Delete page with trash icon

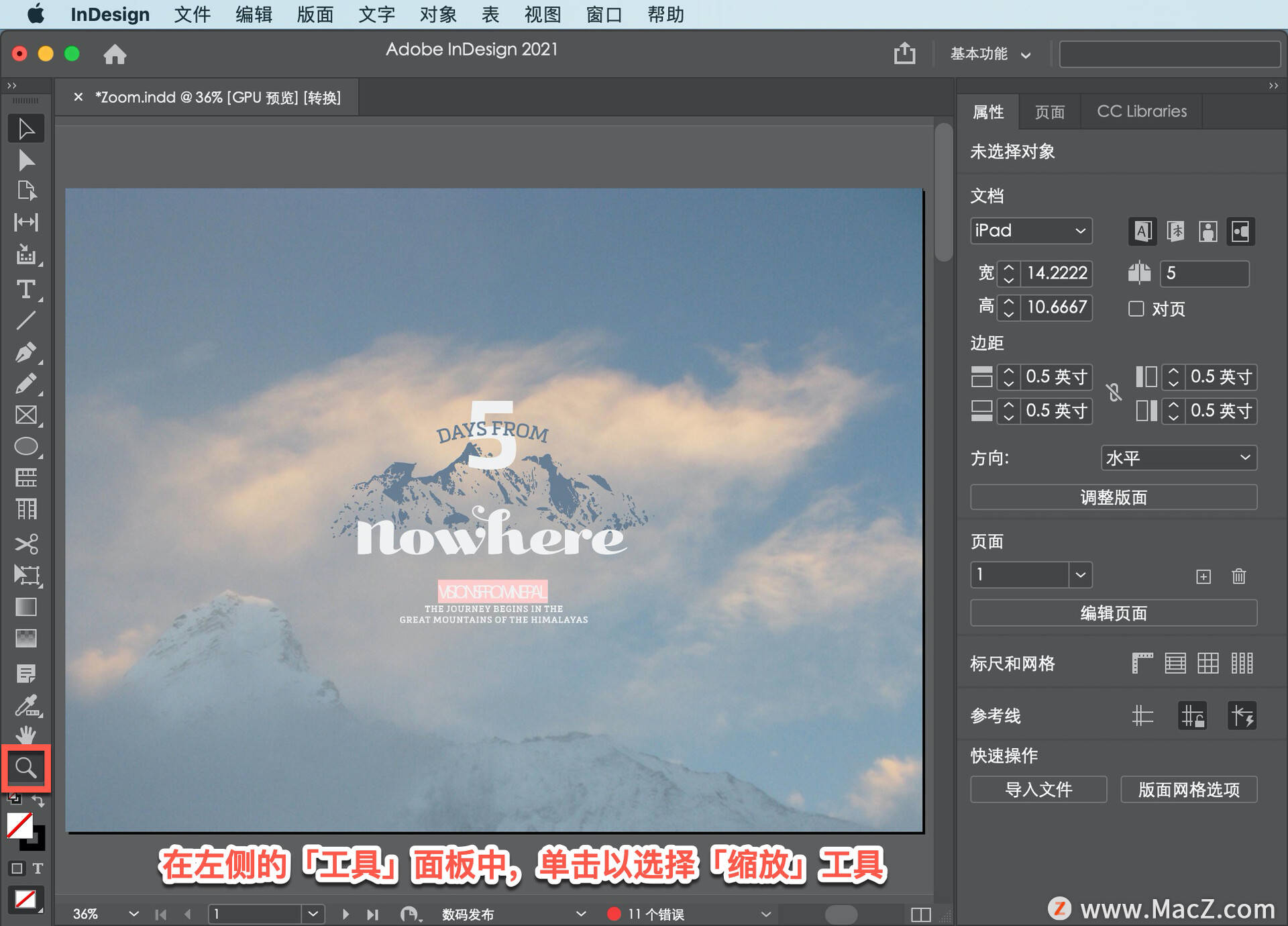(1238, 576)
